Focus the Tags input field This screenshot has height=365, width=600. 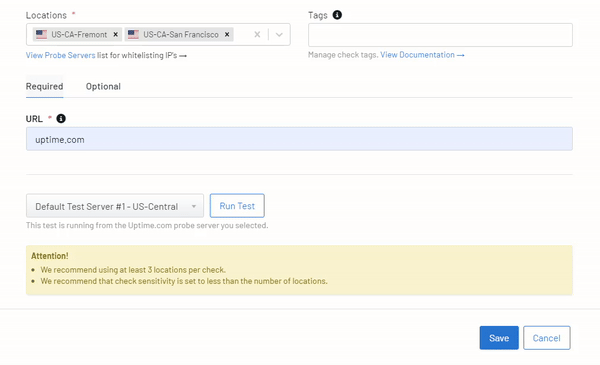pos(440,35)
